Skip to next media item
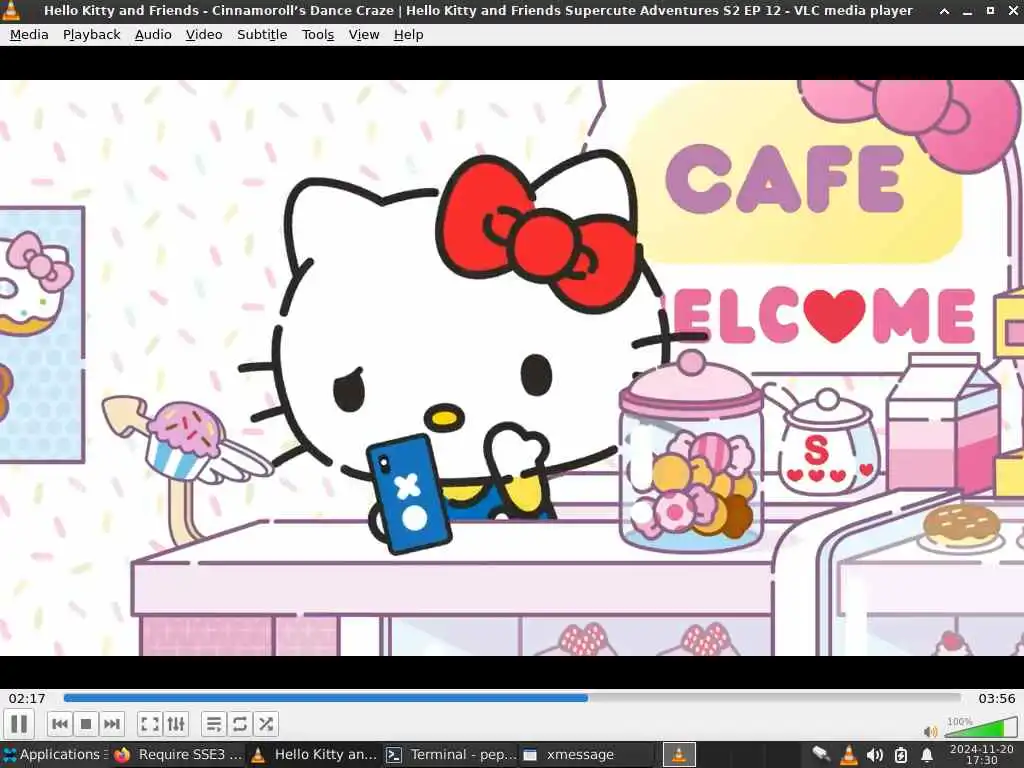Viewport: 1024px width, 768px height. pos(112,724)
